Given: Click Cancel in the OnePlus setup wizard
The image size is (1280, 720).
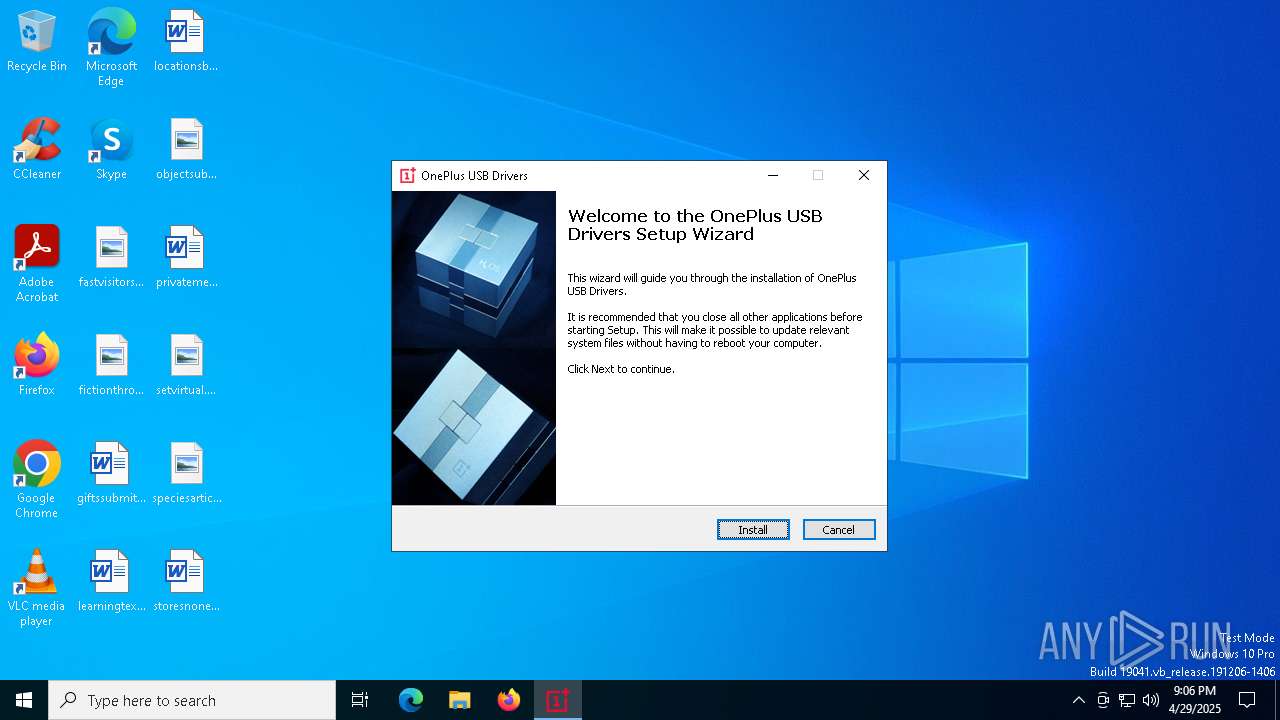Looking at the screenshot, I should coord(839,530).
